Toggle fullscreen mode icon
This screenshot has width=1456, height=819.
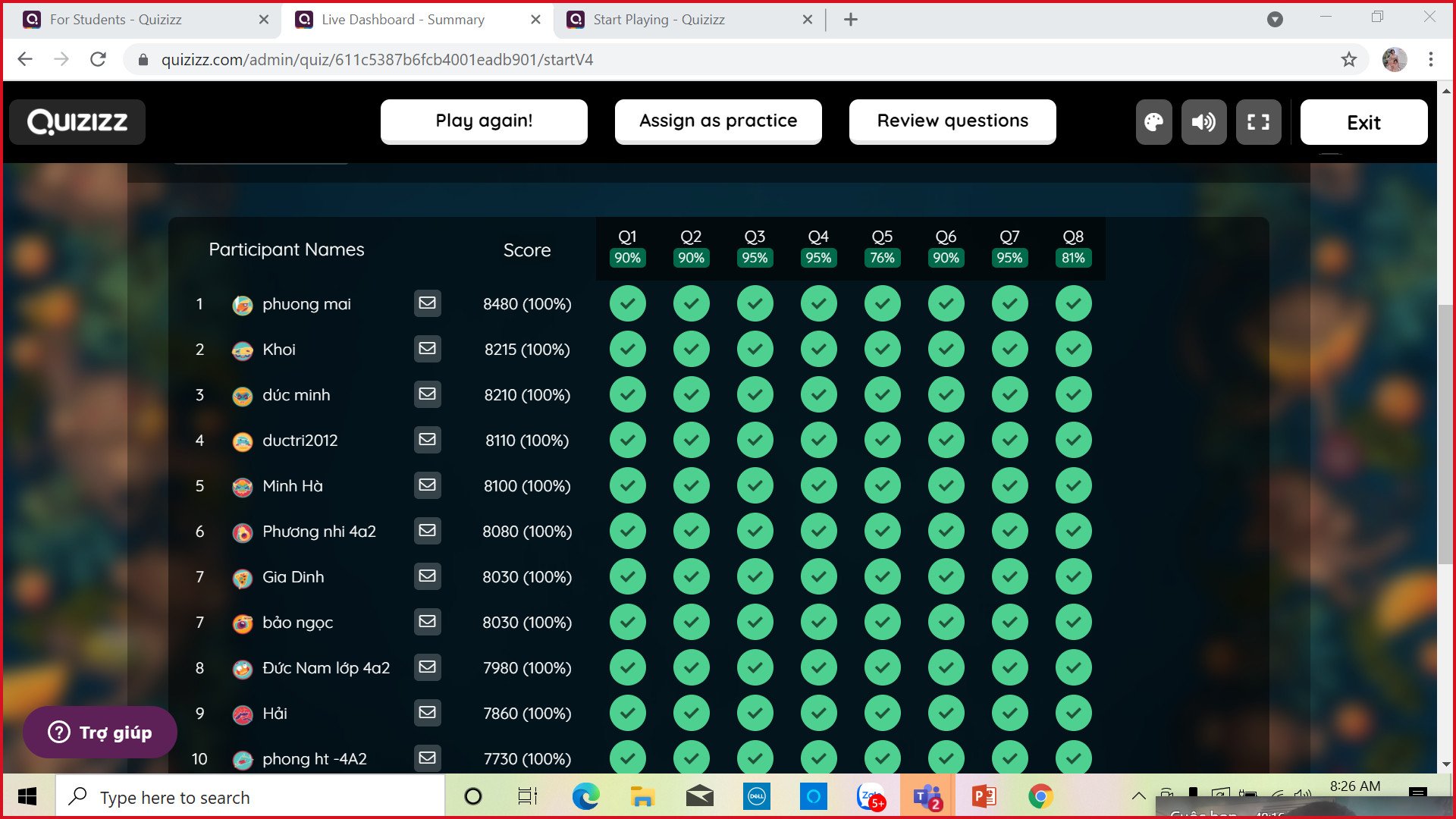click(1258, 122)
